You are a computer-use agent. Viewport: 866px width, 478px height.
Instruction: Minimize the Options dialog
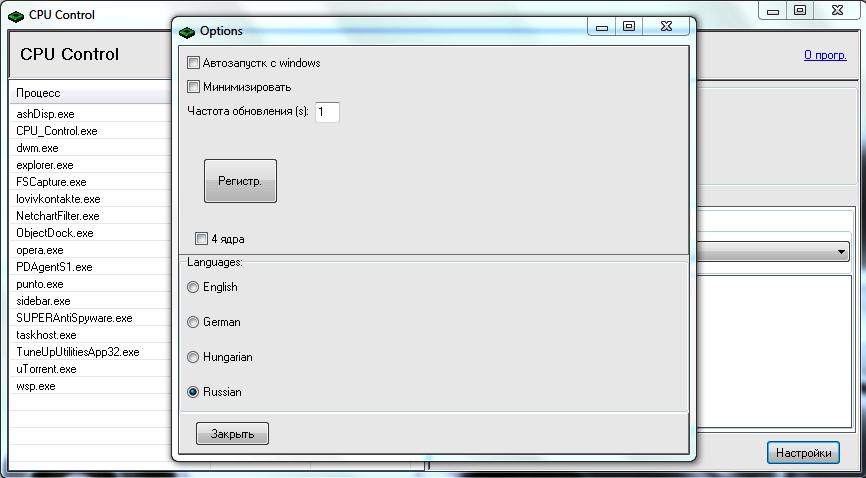[x=602, y=27]
